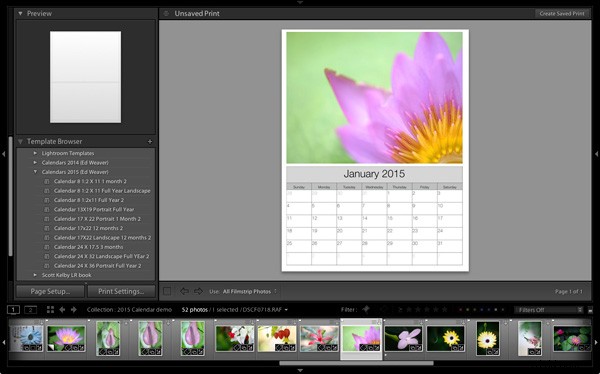Add new template with plus icon
The height and width of the screenshot is (374, 600).
click(x=150, y=141)
